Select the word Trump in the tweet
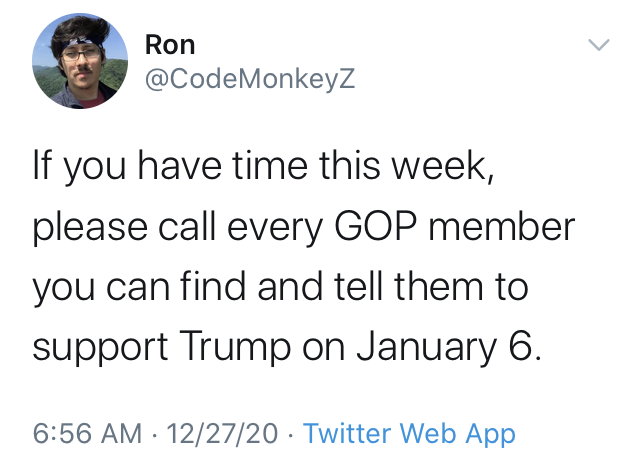Screen dimensions: 640x463 (235, 347)
